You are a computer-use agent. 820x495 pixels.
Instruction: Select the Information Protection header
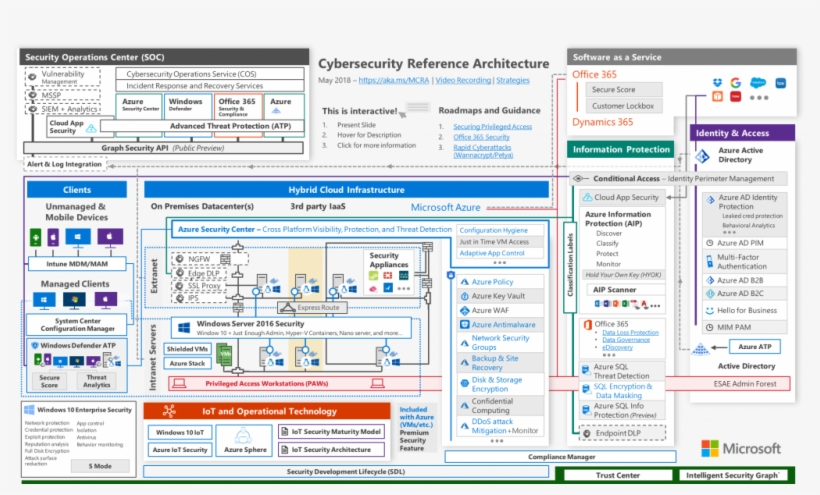point(621,149)
